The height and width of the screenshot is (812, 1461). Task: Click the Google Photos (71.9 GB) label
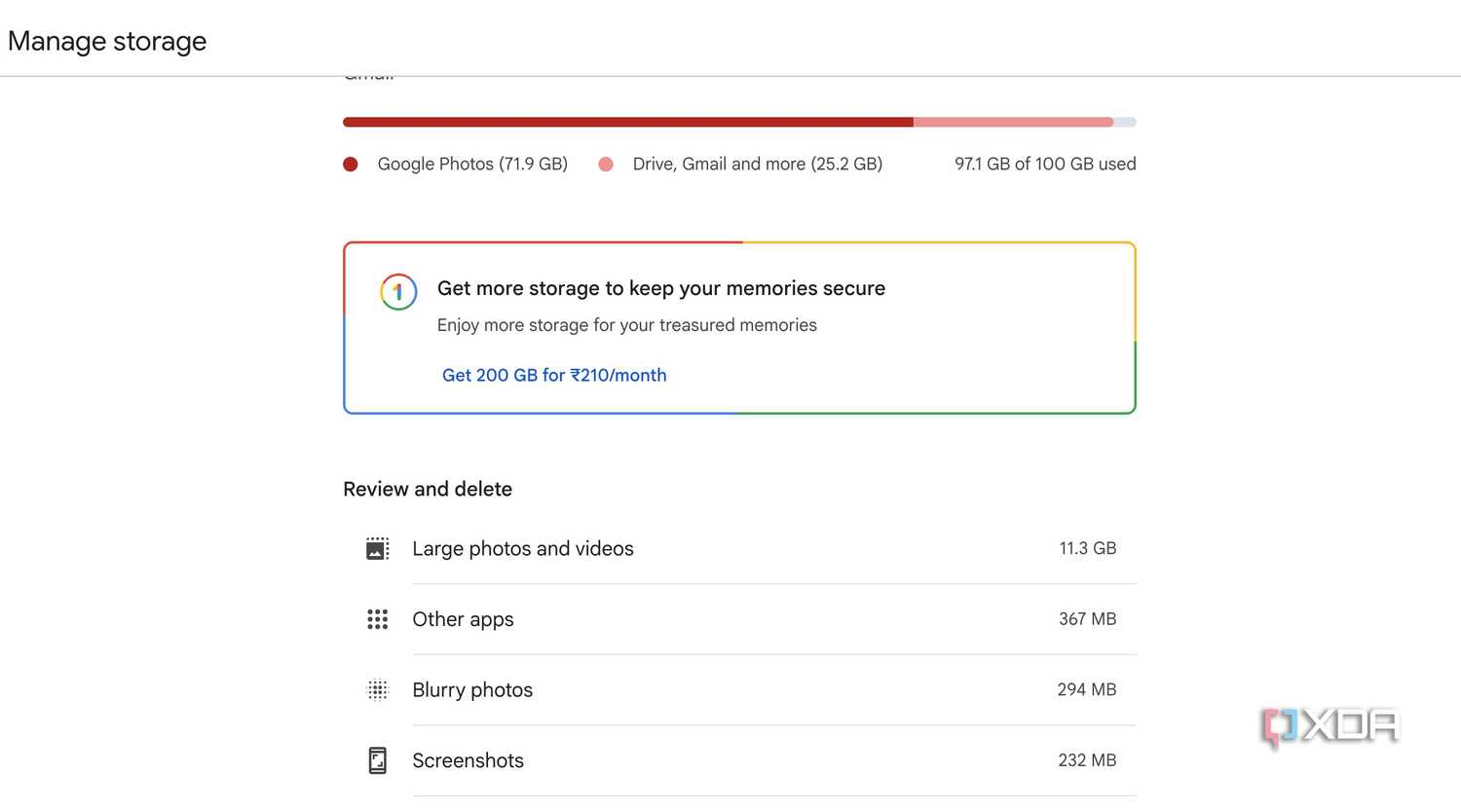pyautogui.click(x=472, y=164)
